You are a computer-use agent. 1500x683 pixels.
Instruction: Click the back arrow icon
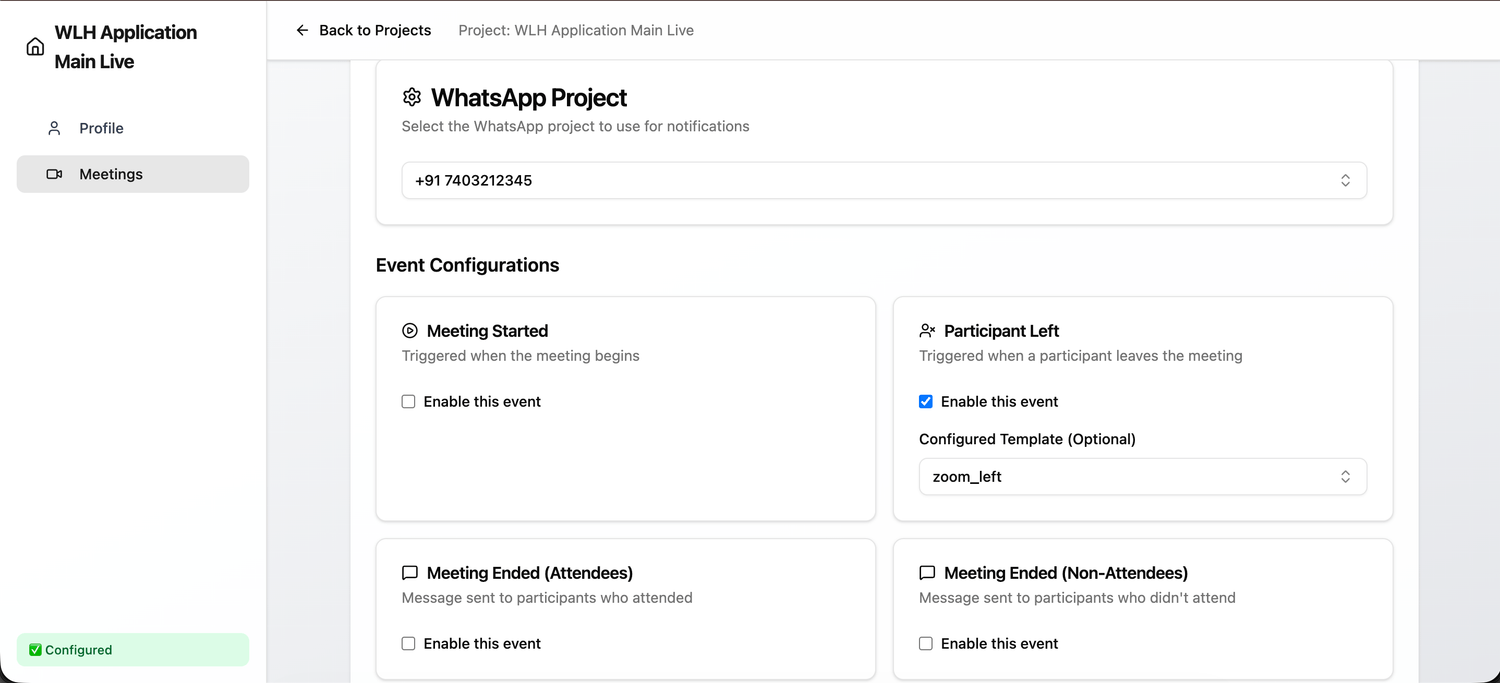pos(302,30)
